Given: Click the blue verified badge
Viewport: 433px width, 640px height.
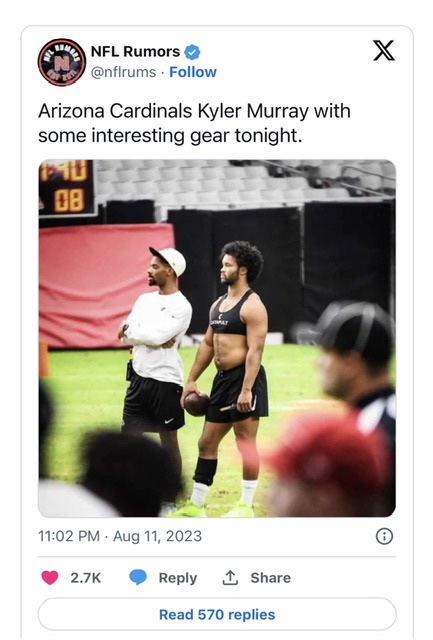Looking at the screenshot, I should point(192,52).
